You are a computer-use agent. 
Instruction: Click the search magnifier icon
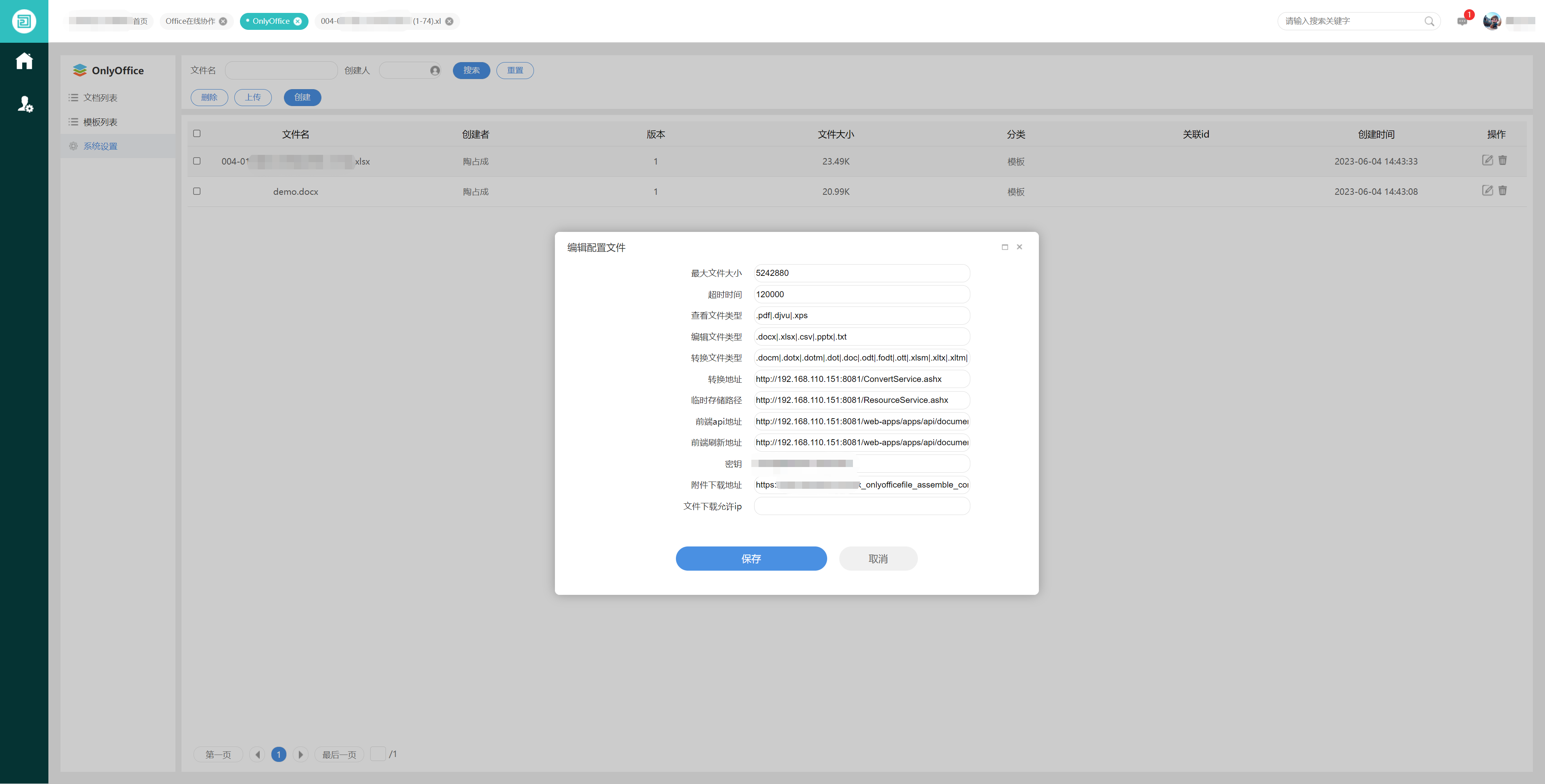(1429, 22)
